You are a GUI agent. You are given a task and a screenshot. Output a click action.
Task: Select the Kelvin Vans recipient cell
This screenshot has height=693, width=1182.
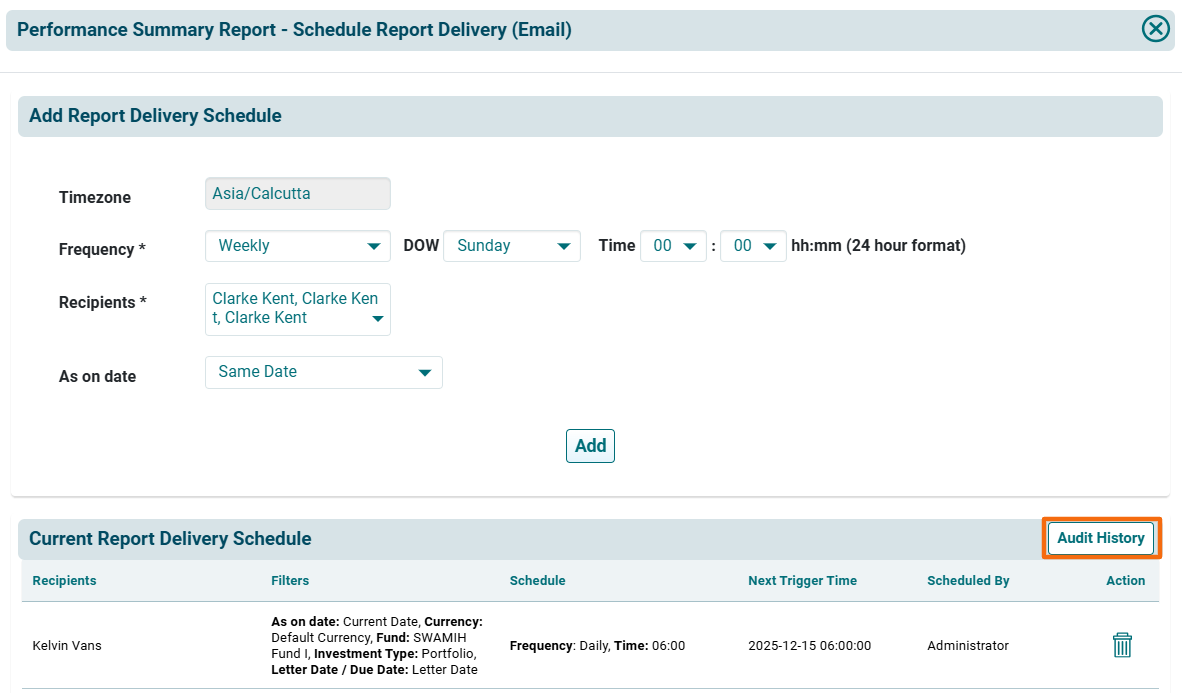pyautogui.click(x=67, y=646)
